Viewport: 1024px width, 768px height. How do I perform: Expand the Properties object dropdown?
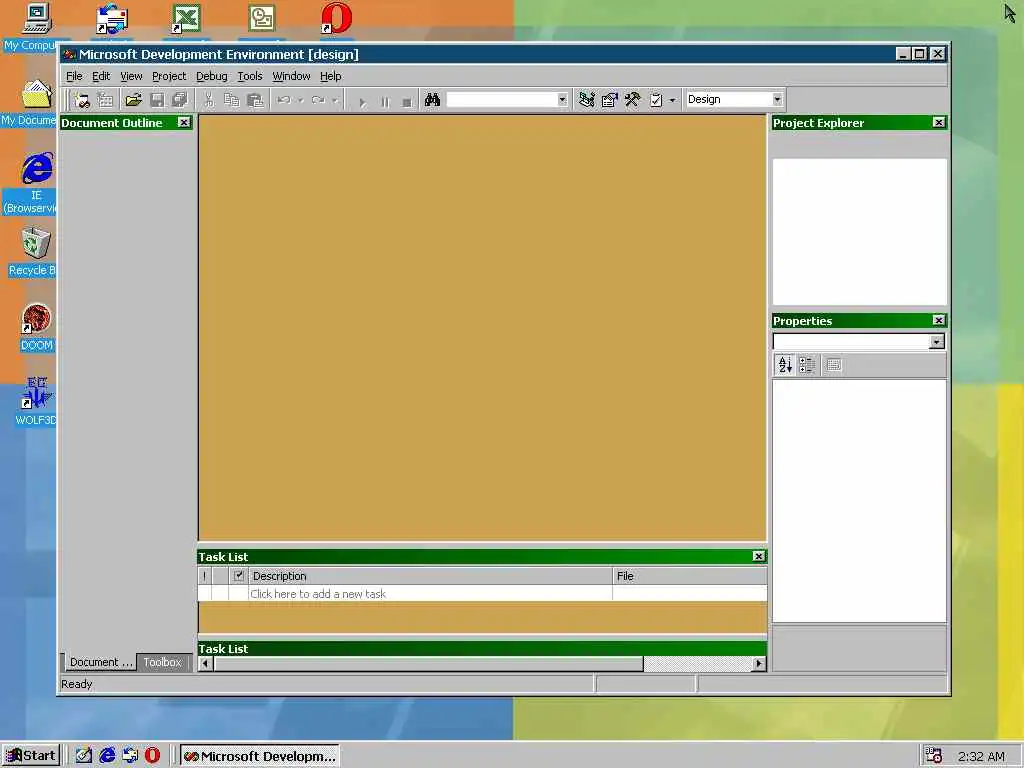click(x=936, y=342)
